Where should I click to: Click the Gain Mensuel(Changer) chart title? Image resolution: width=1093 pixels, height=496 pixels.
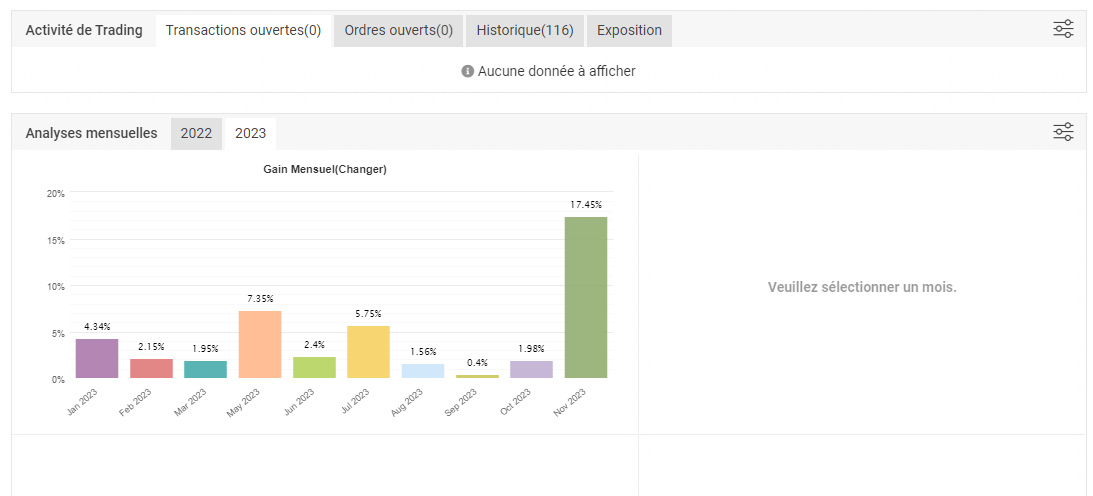point(325,169)
